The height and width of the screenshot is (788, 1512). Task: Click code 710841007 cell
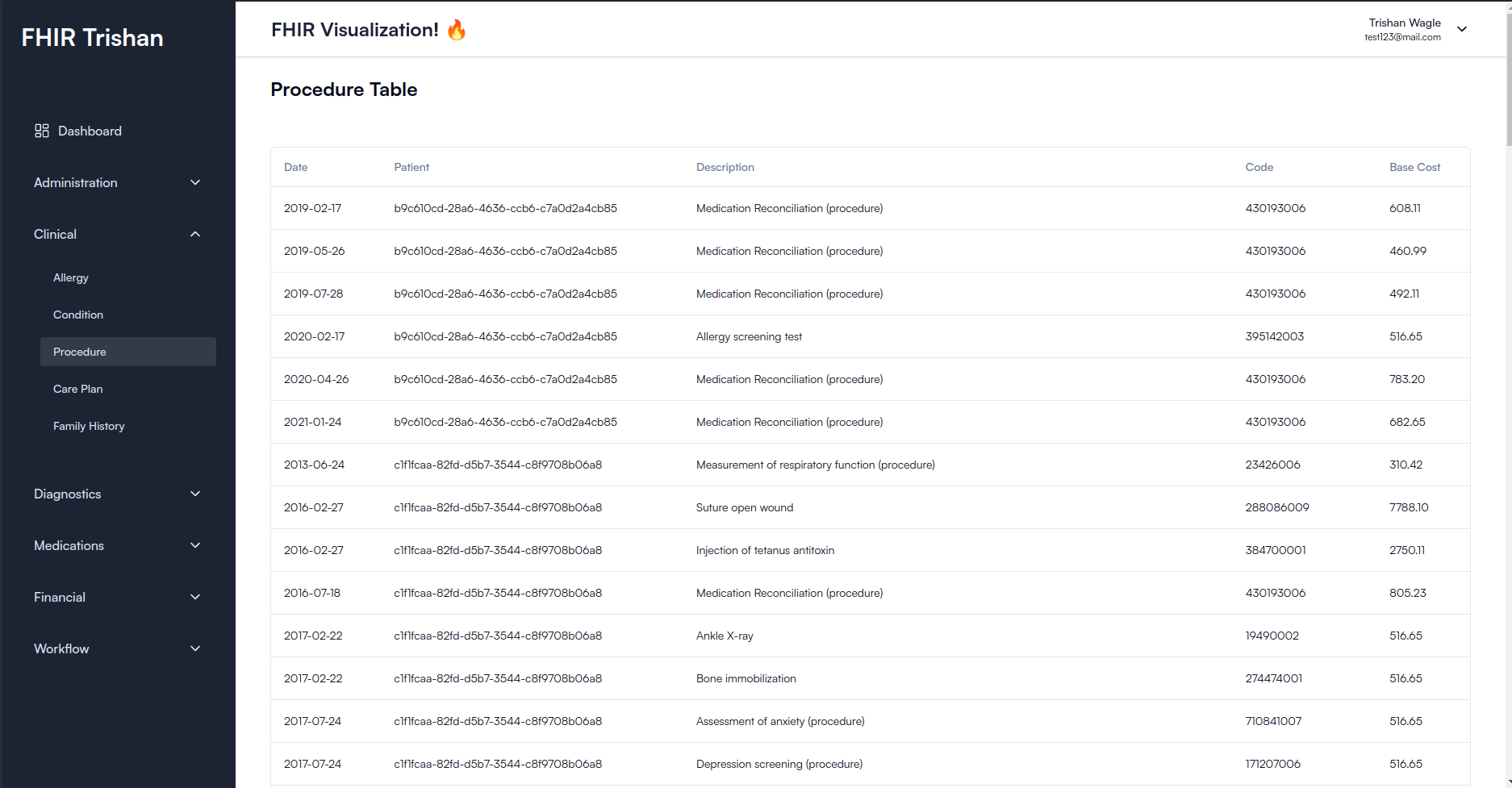(1273, 721)
